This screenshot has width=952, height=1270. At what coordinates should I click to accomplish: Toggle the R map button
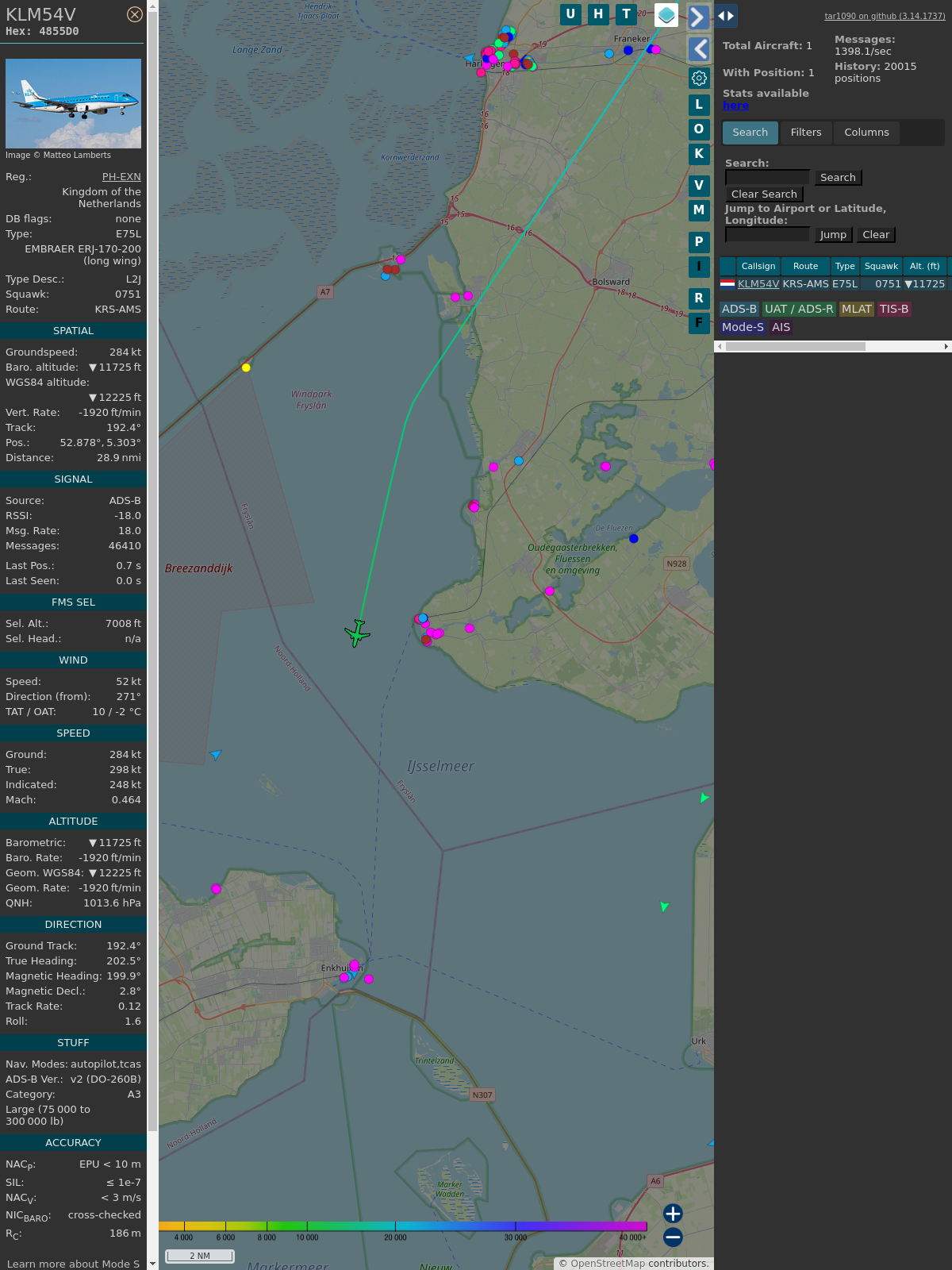click(699, 298)
